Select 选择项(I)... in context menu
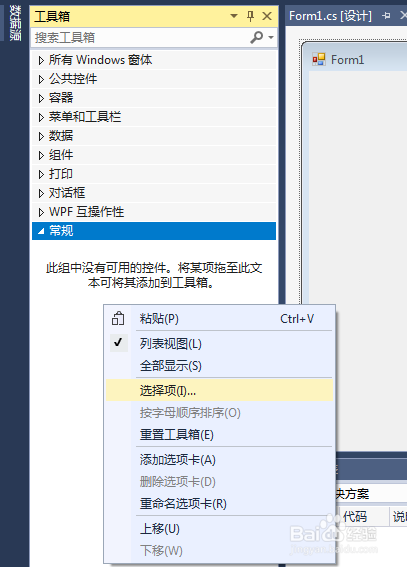This screenshot has height=567, width=407. (x=219, y=390)
